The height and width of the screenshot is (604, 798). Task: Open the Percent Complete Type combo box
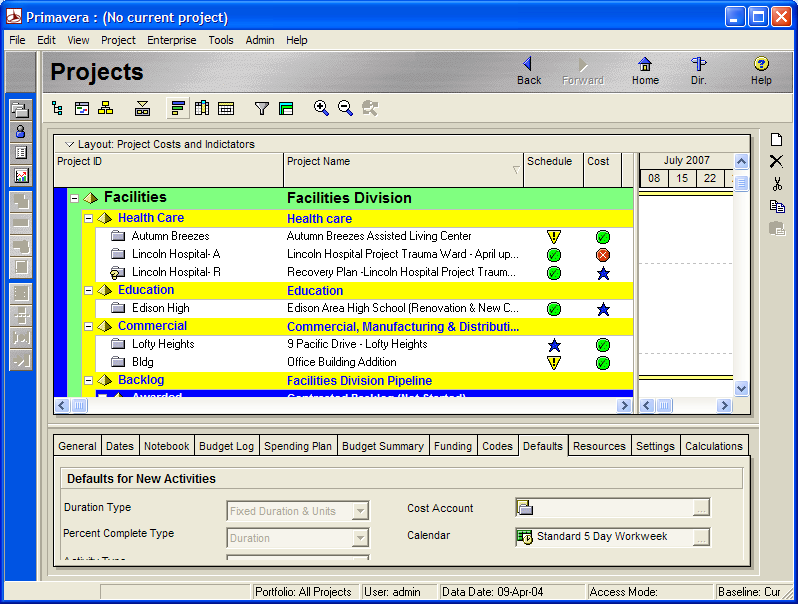(298, 538)
